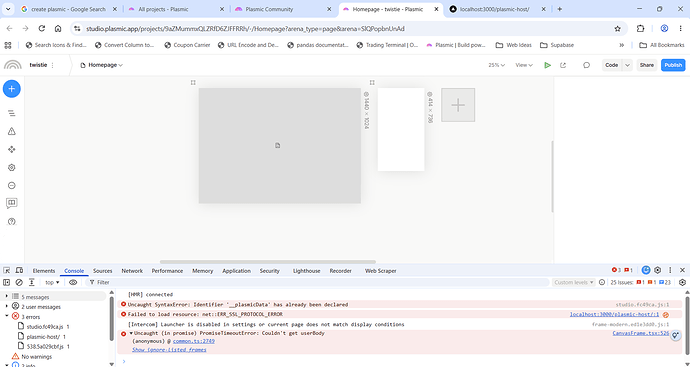
Task: Click the Plasmic rainbow logo
Action: pyautogui.click(x=12, y=65)
